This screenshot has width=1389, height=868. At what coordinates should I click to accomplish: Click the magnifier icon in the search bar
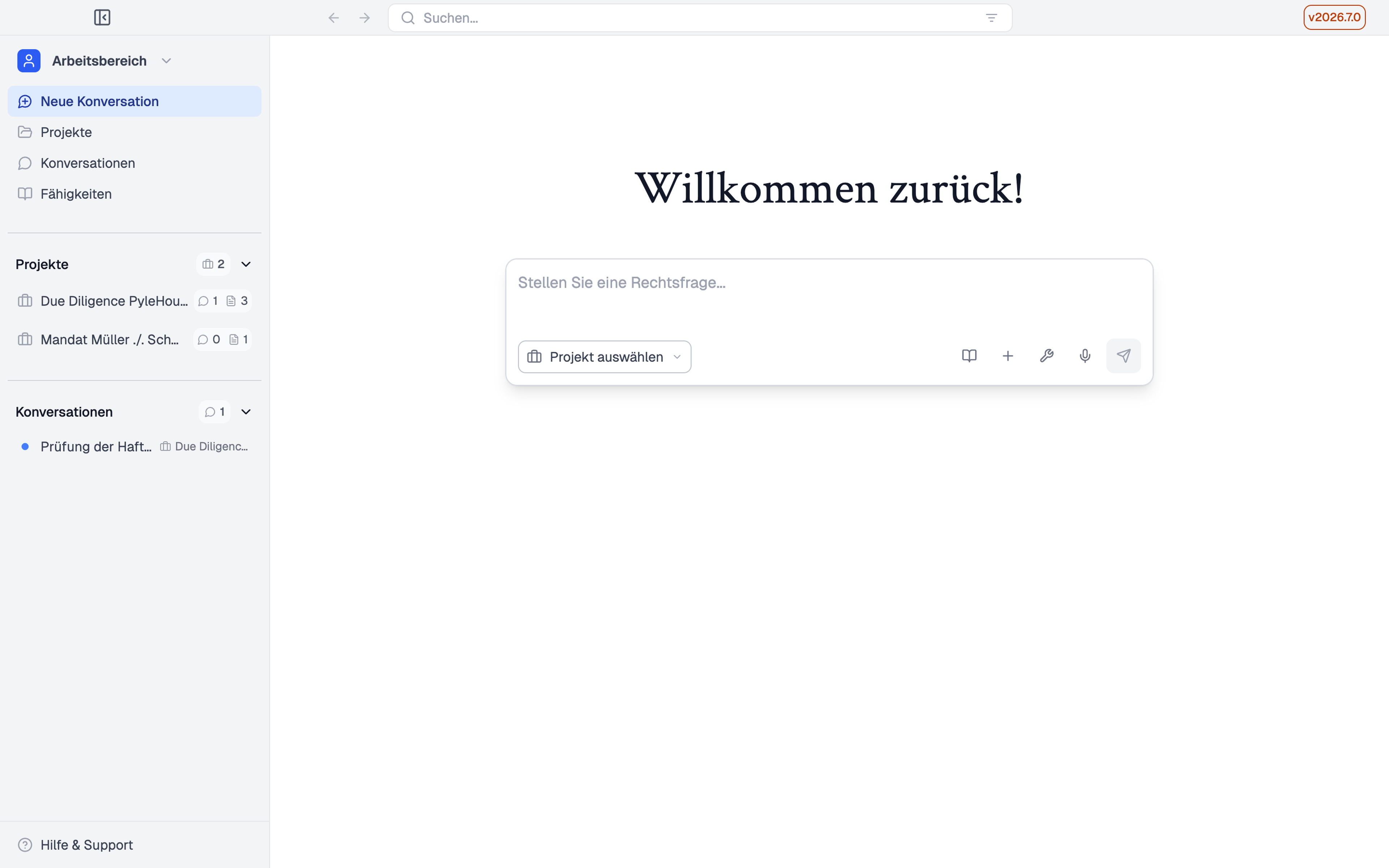pos(408,18)
